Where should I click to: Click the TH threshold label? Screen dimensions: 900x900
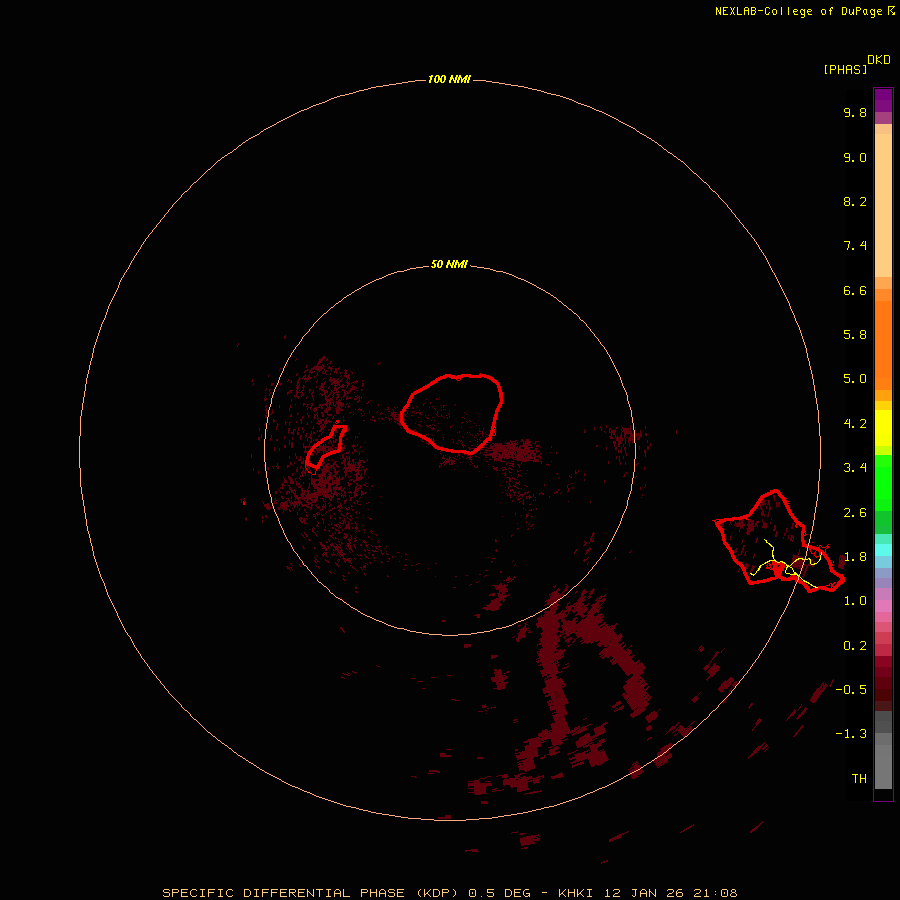(x=859, y=779)
